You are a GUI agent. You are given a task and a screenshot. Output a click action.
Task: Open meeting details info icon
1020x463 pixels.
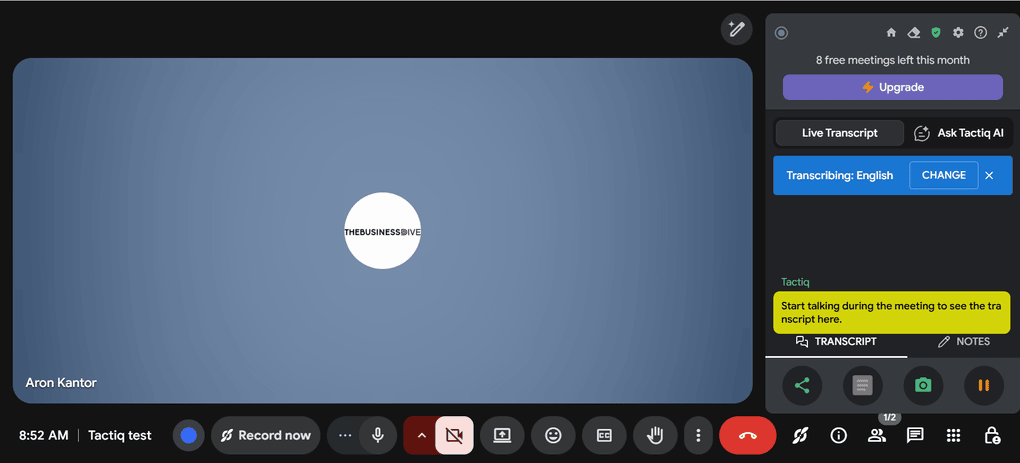pos(839,436)
